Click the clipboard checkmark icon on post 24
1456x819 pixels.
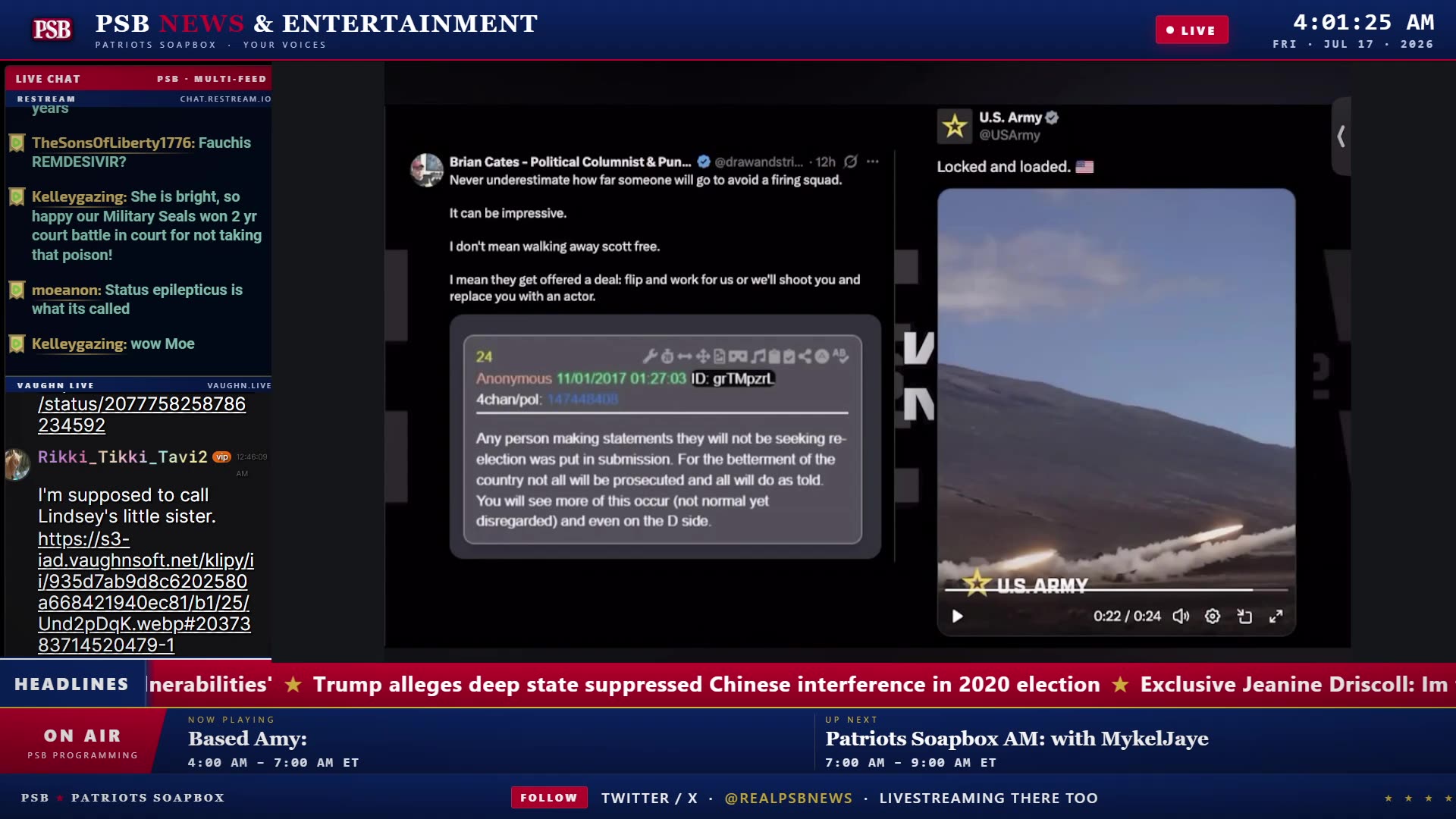pyautogui.click(x=789, y=356)
